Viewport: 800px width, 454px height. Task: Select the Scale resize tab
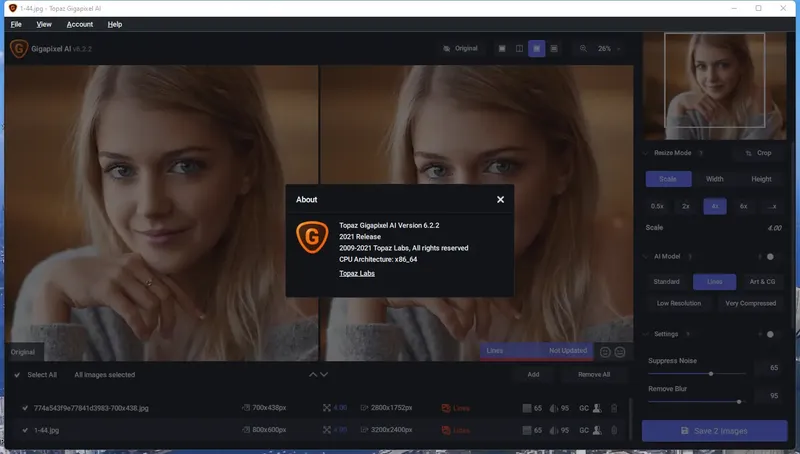click(668, 179)
